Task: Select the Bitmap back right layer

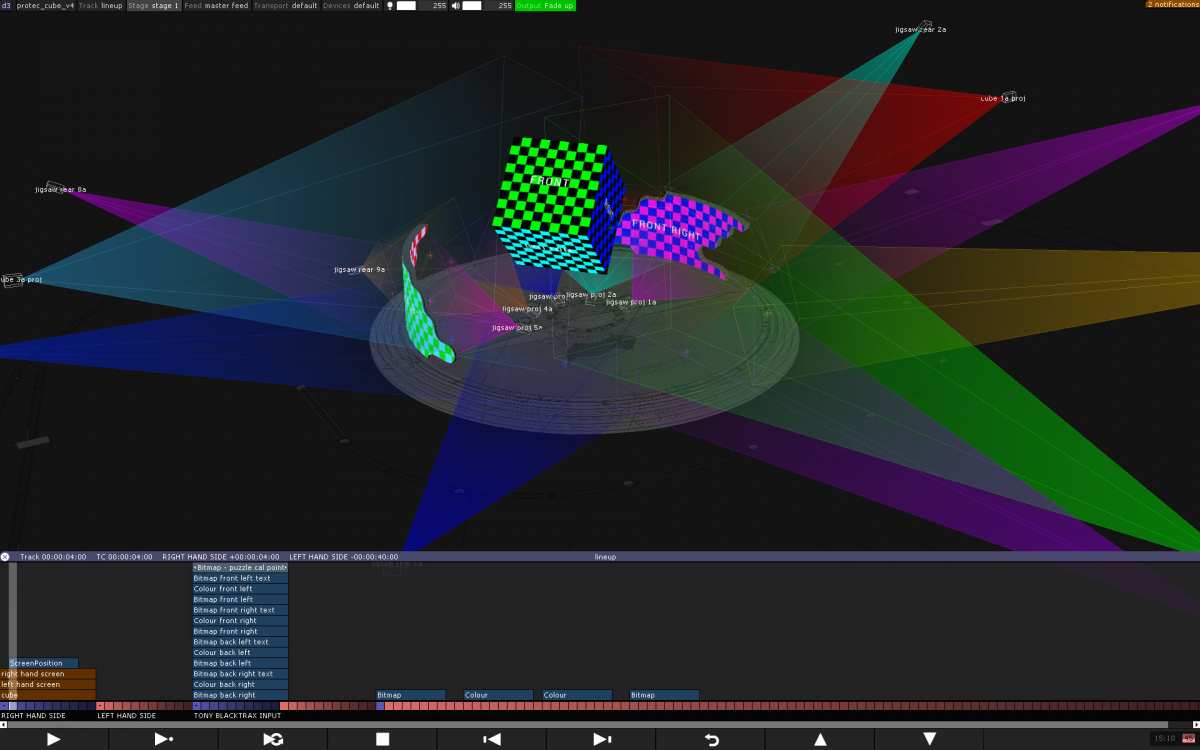Action: 240,695
